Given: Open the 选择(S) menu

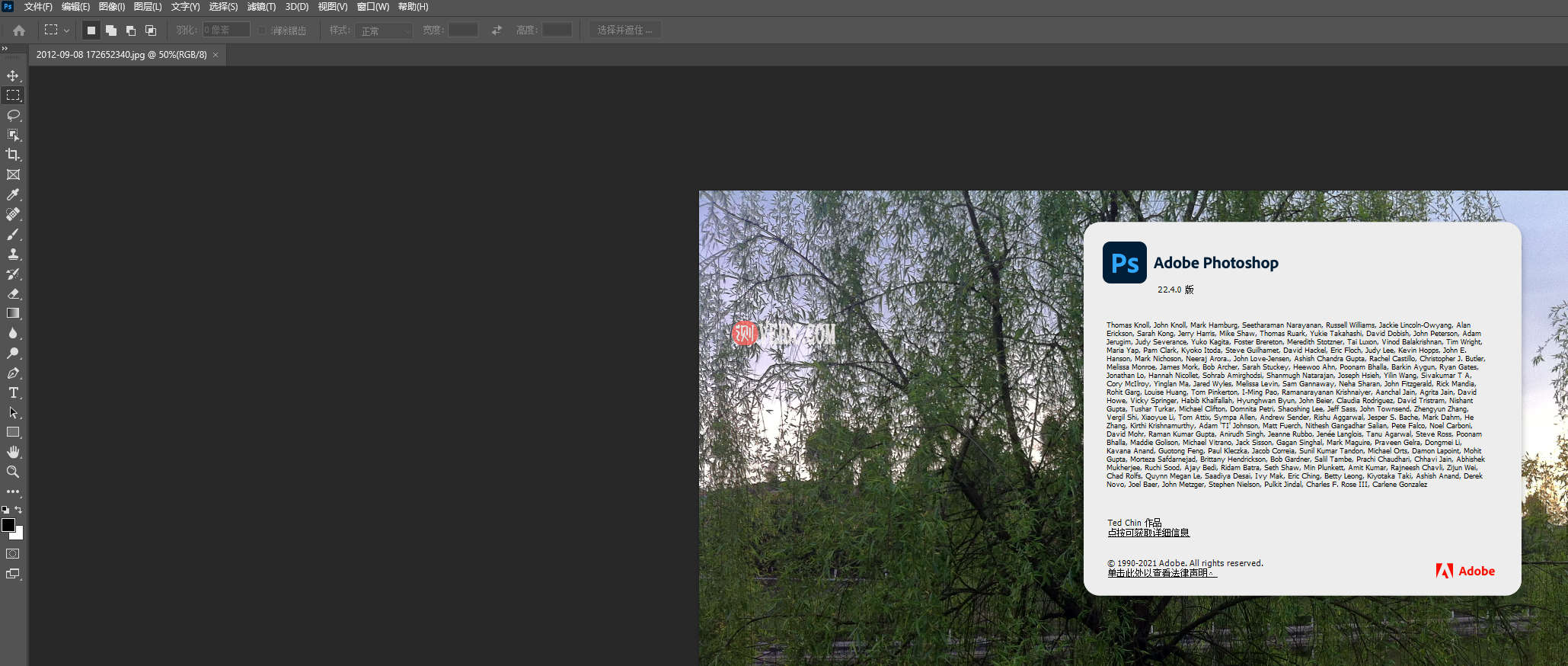Looking at the screenshot, I should 223,7.
